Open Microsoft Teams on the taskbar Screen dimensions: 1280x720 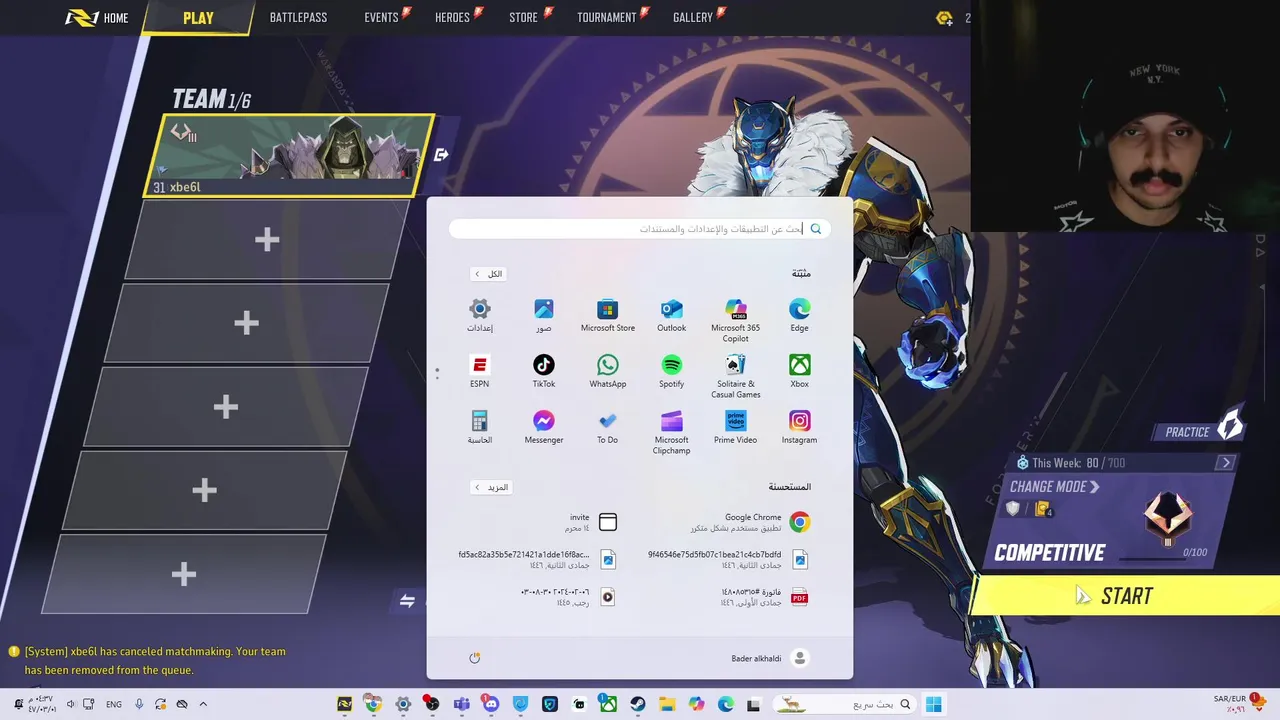click(x=461, y=704)
